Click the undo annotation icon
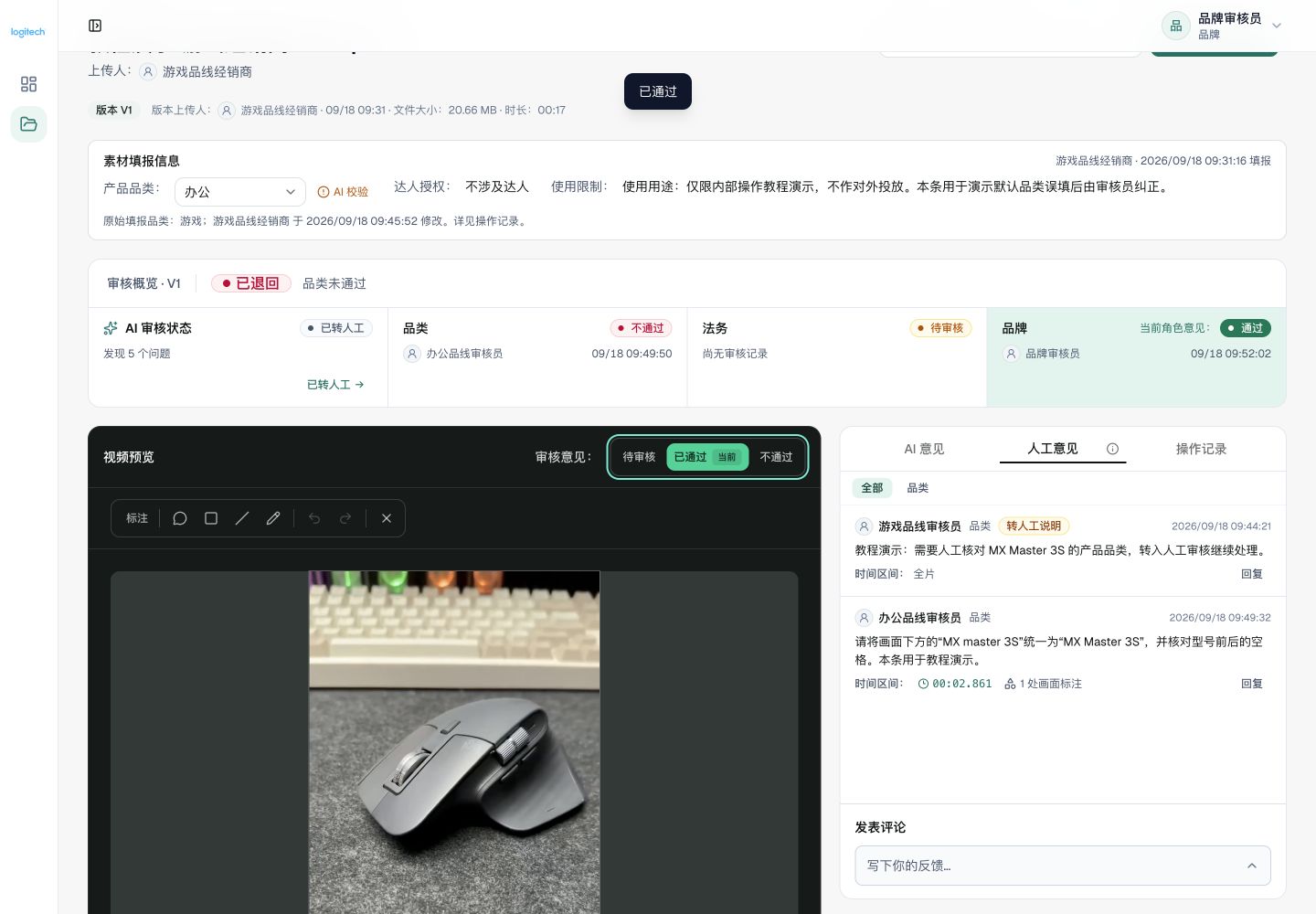Image resolution: width=1316 pixels, height=914 pixels. (314, 518)
